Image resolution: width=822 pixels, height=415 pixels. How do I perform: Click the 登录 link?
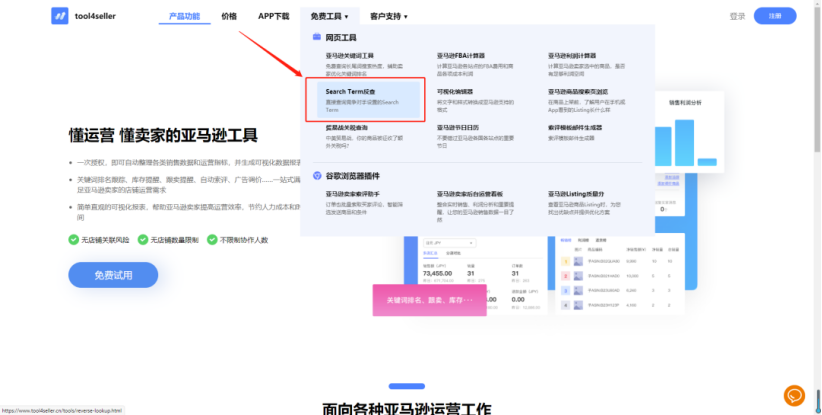click(x=737, y=16)
